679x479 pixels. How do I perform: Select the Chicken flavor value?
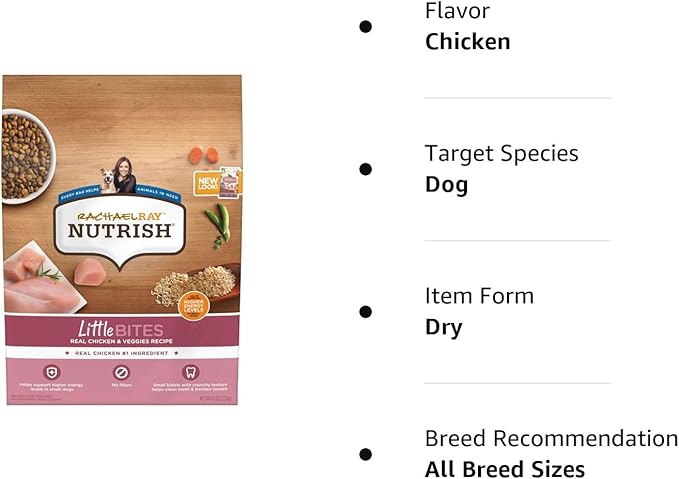[468, 42]
